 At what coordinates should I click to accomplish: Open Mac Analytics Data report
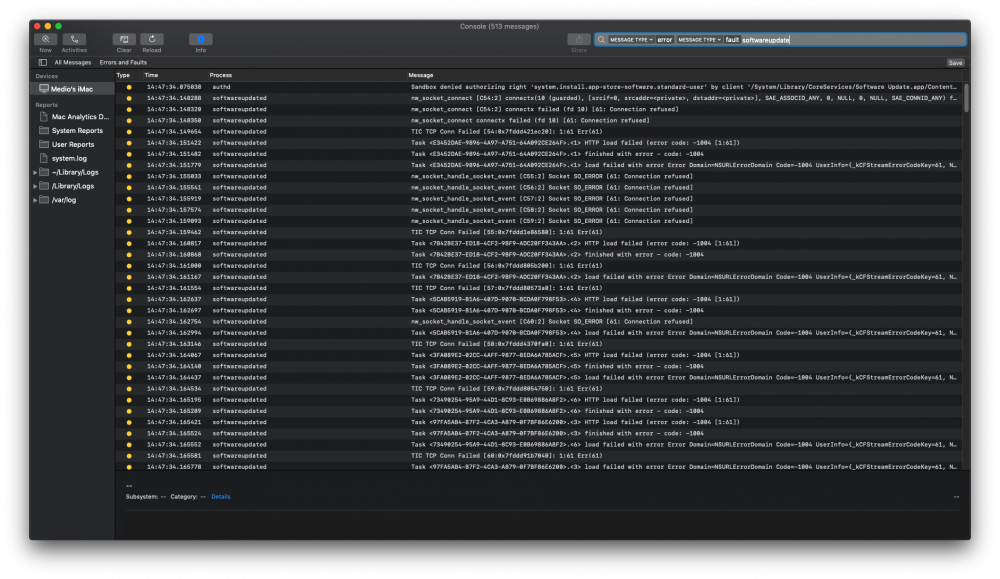point(80,117)
